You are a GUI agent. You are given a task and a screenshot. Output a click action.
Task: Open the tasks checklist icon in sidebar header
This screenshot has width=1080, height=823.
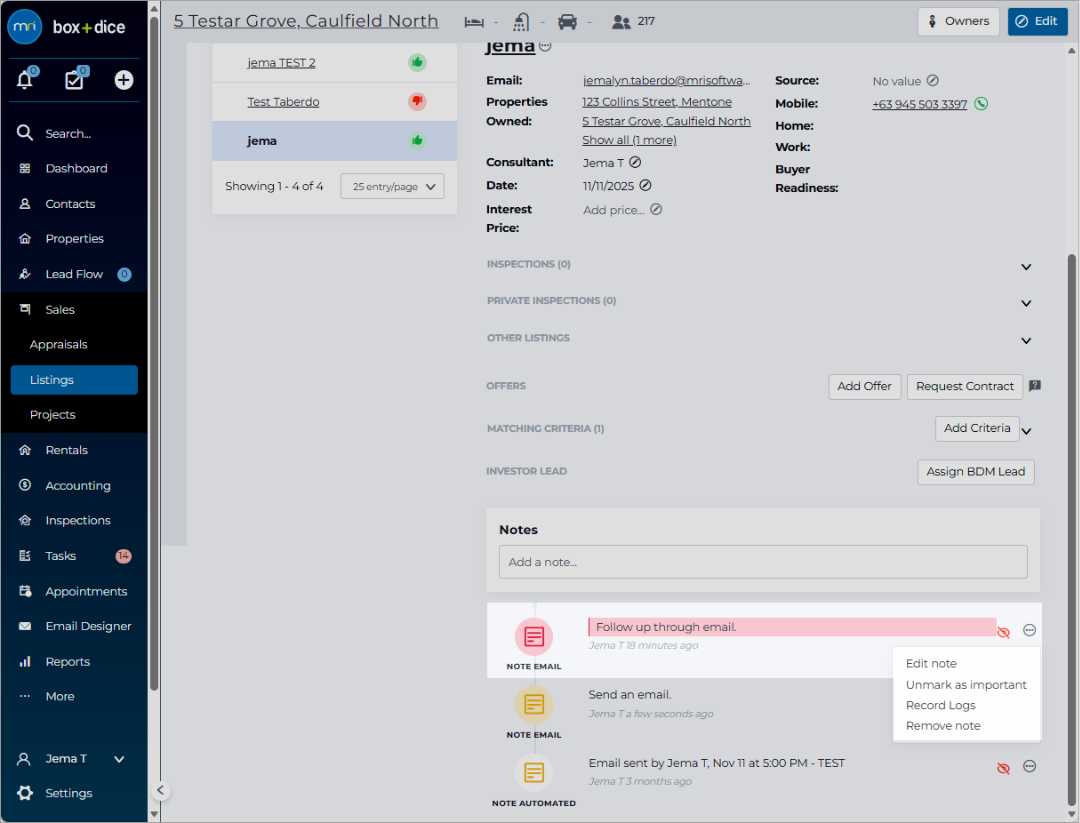click(74, 80)
